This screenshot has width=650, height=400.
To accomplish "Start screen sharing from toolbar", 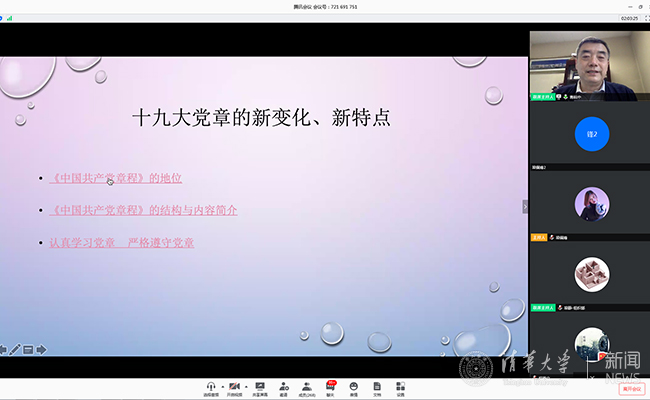I will 259,385.
